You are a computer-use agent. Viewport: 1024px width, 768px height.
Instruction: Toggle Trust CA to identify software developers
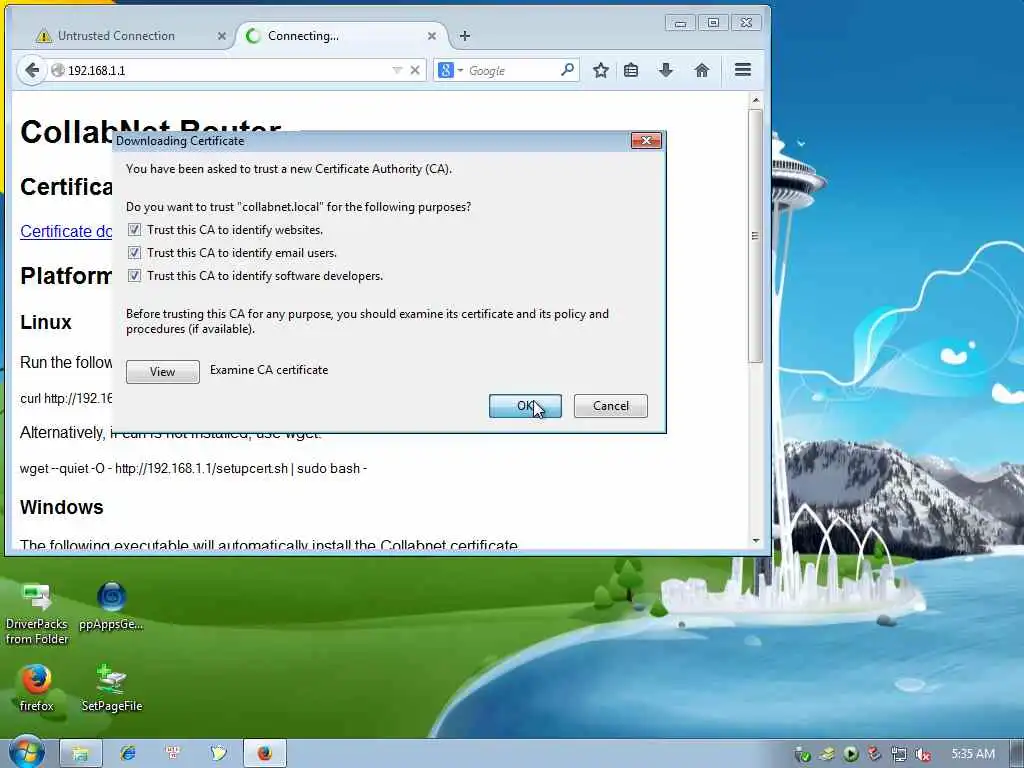pos(134,275)
